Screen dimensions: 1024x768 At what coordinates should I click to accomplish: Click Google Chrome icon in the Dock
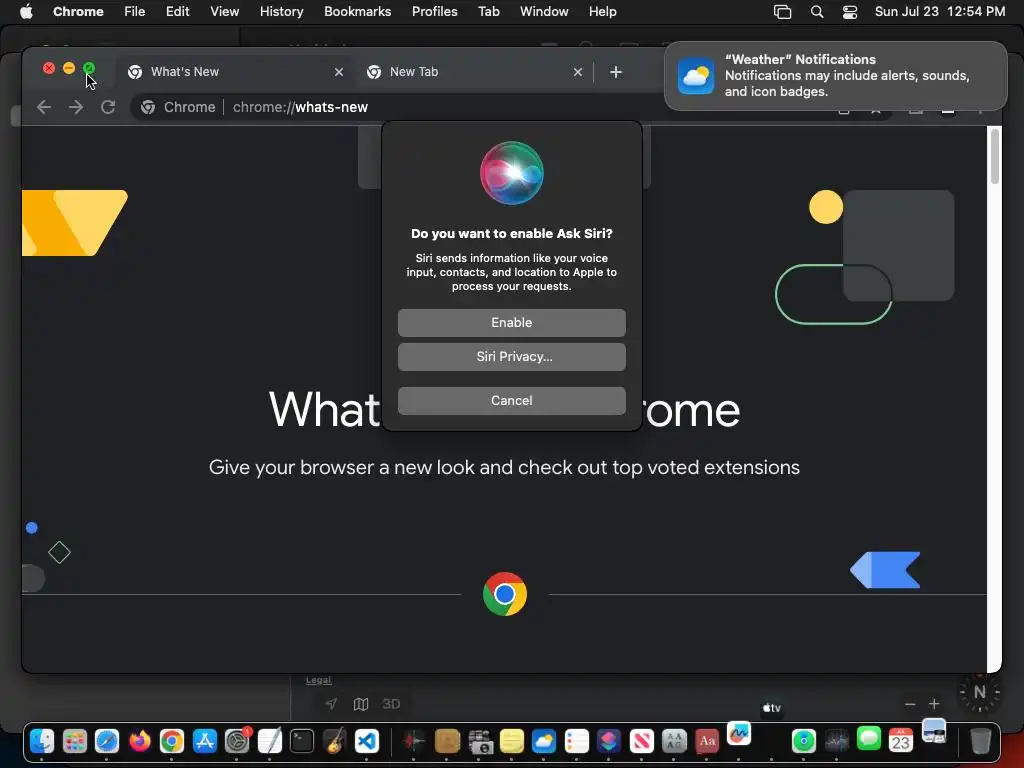(x=172, y=741)
